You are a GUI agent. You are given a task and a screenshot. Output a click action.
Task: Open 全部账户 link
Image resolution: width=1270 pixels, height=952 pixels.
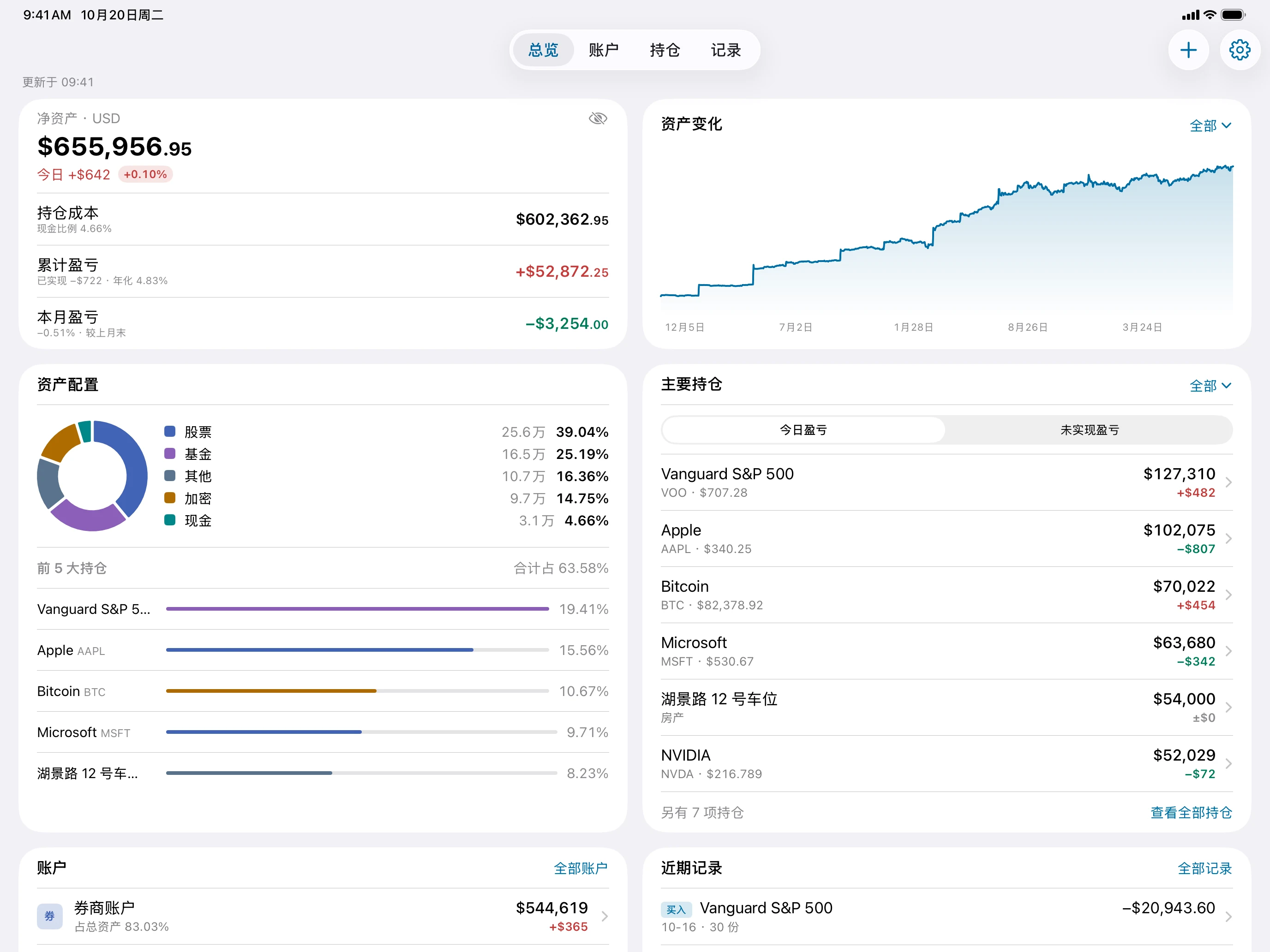[x=581, y=868]
